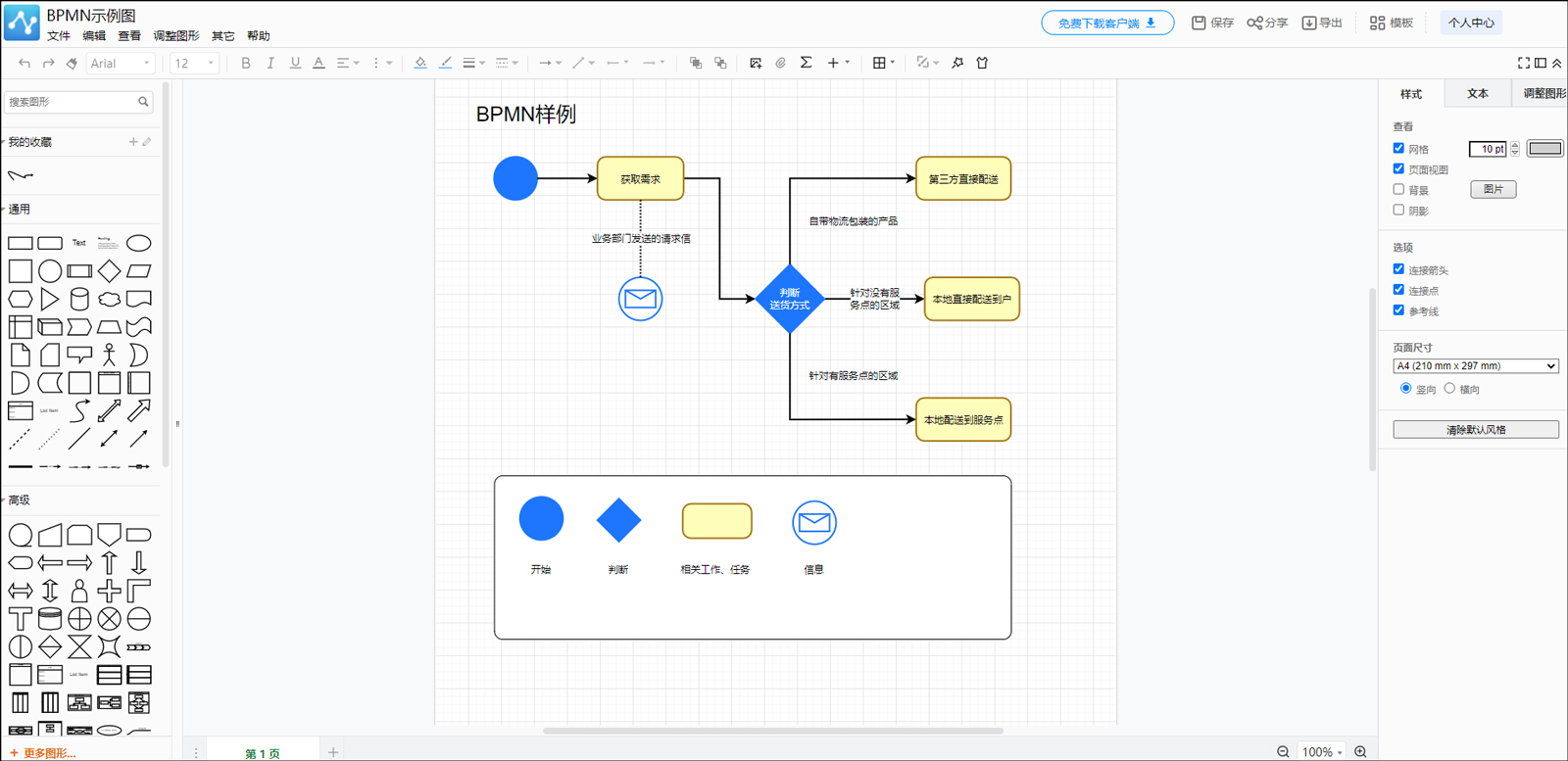The image size is (1568, 761).
Task: Enable the 阴影 shadow checkbox
Action: pyautogui.click(x=1398, y=210)
